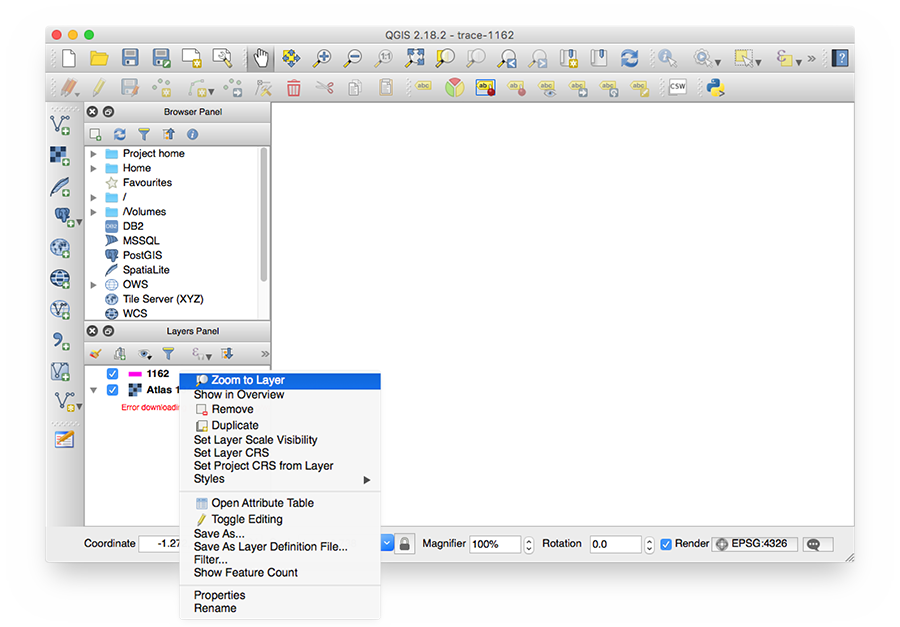Screen dimensions: 900x627
Task: Expand the /Volumes folder item
Action: 94,212
